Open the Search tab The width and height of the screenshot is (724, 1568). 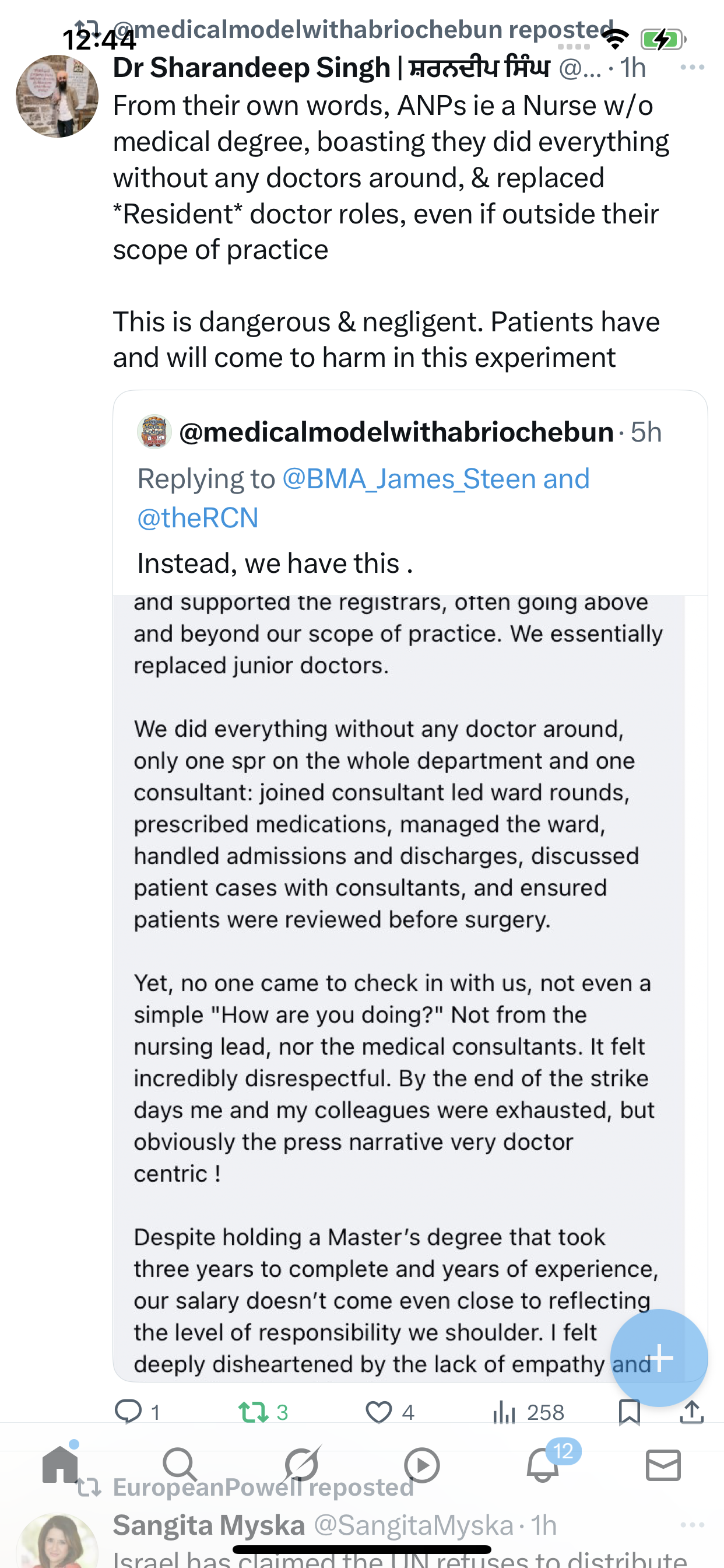(x=180, y=1466)
